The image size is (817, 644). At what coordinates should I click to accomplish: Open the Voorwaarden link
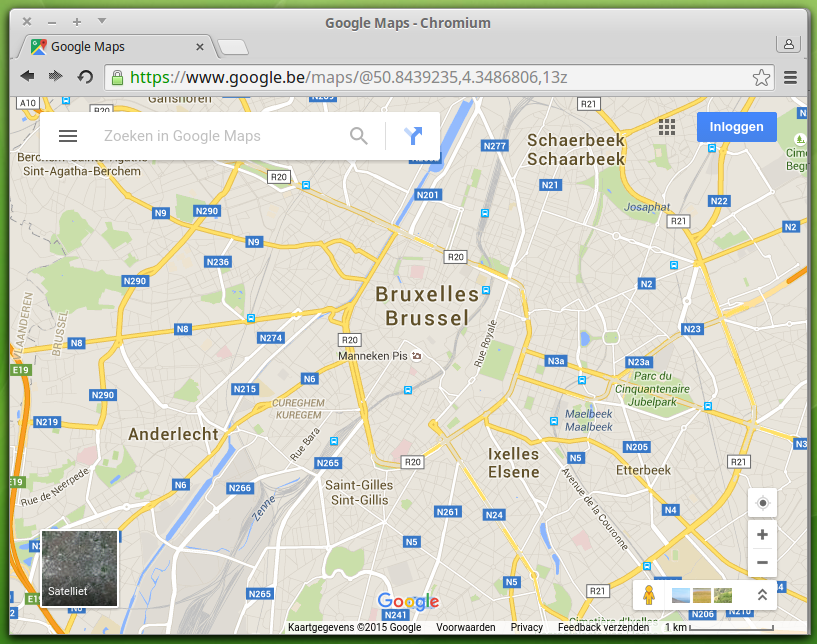pyautogui.click(x=466, y=628)
